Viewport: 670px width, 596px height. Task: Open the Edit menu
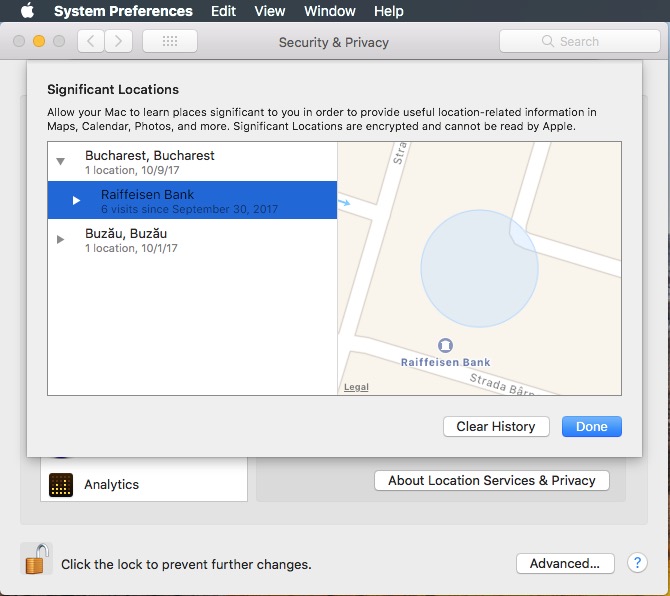tap(223, 11)
